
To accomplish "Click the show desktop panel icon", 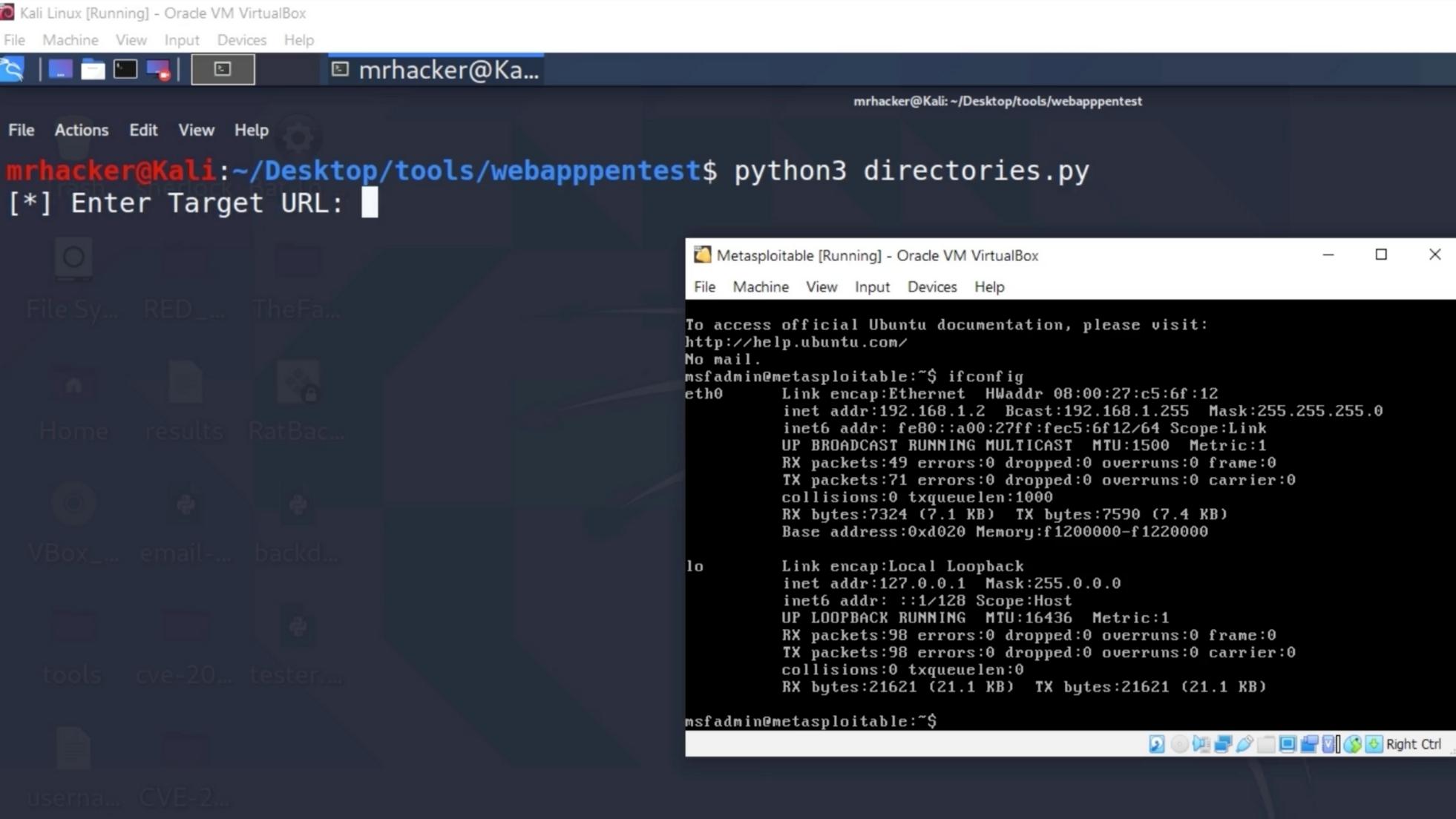I will coord(60,70).
